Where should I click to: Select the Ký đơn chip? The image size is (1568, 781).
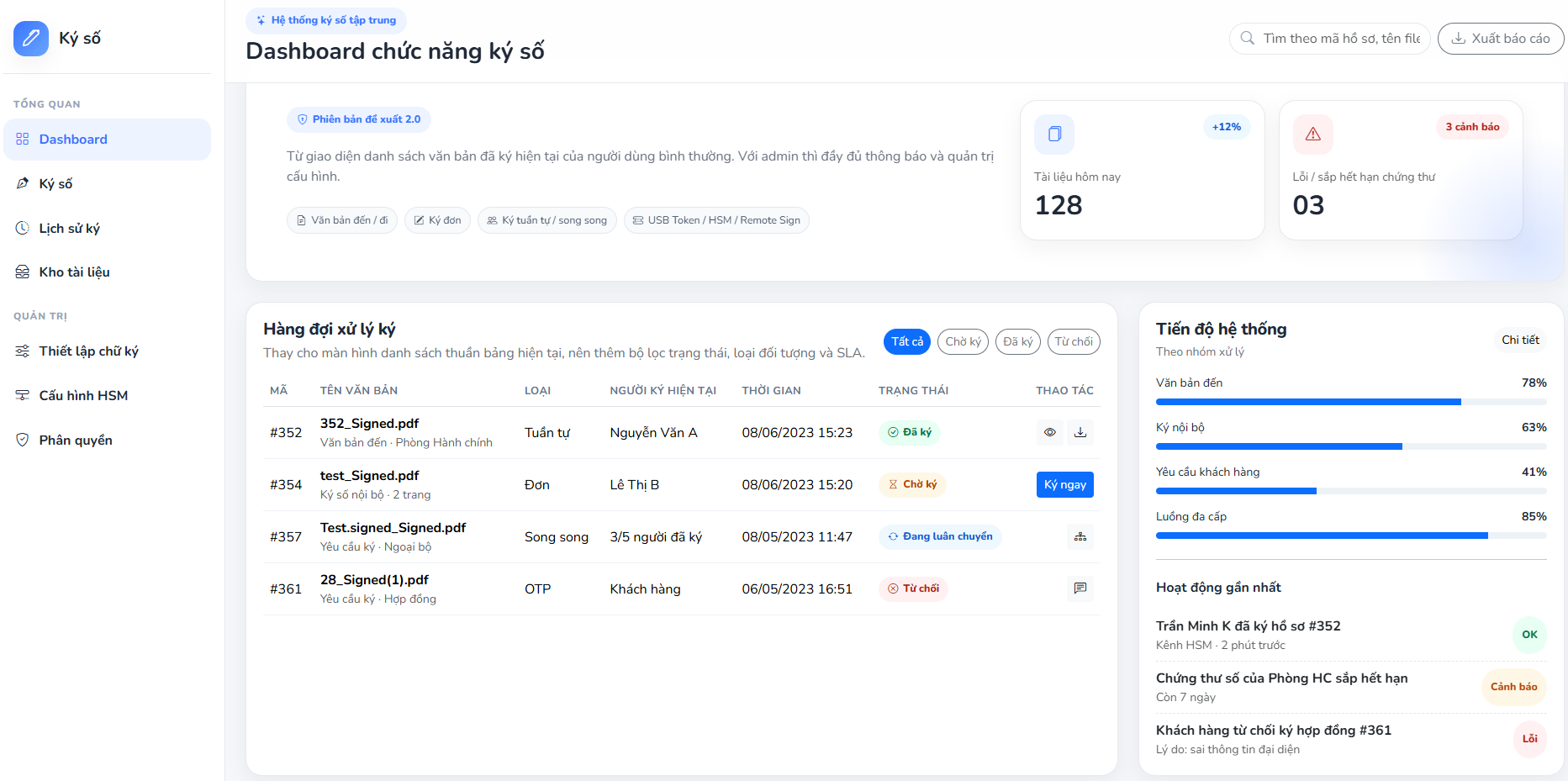pyautogui.click(x=437, y=220)
